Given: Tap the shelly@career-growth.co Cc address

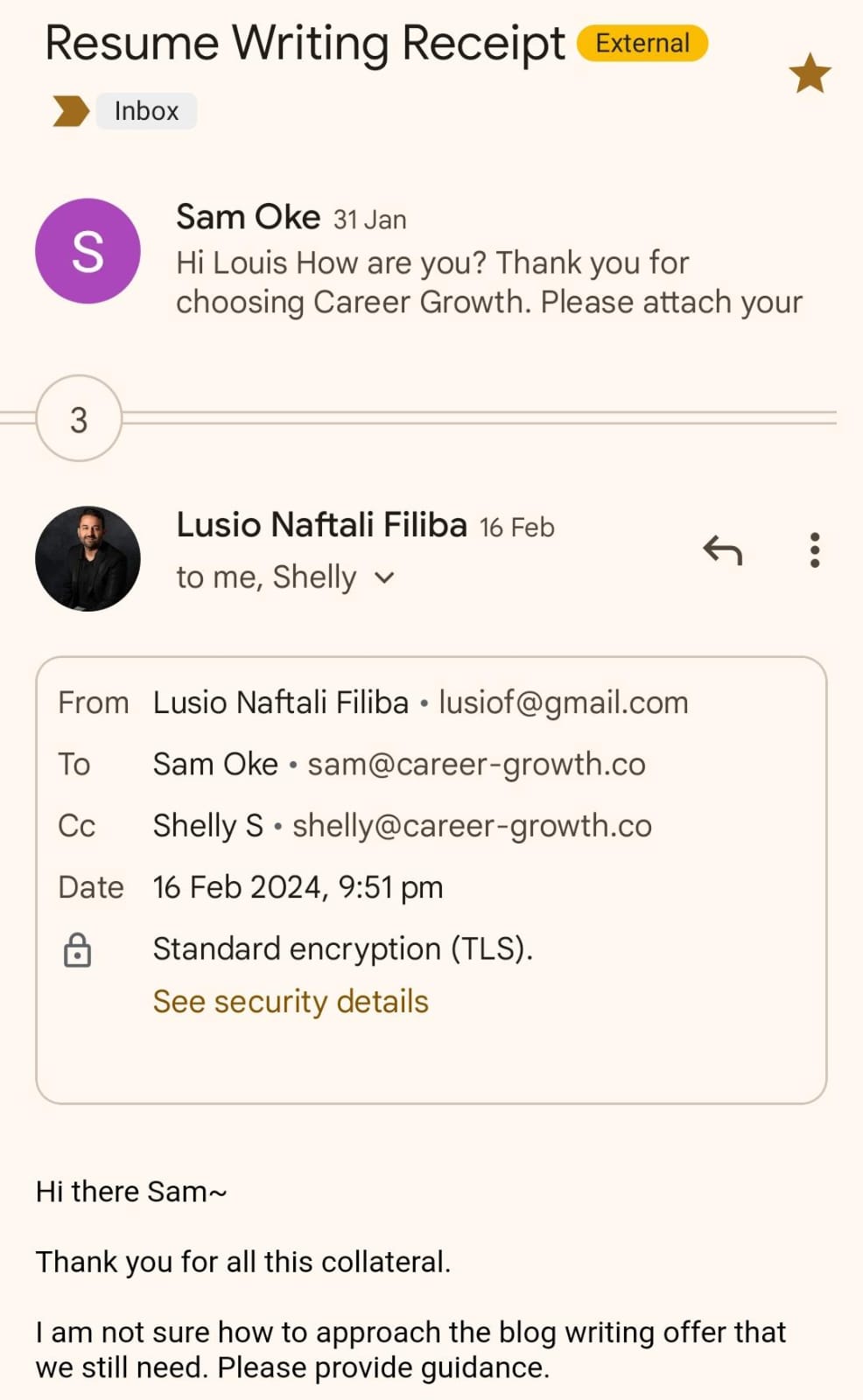Looking at the screenshot, I should [x=472, y=825].
